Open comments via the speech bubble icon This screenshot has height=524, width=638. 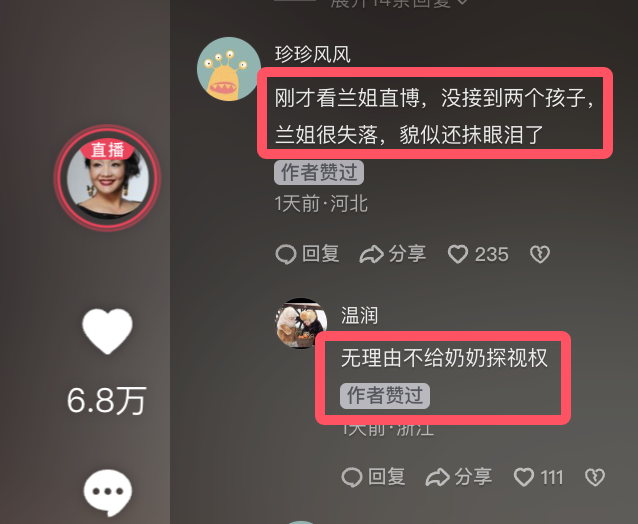pyautogui.click(x=108, y=492)
